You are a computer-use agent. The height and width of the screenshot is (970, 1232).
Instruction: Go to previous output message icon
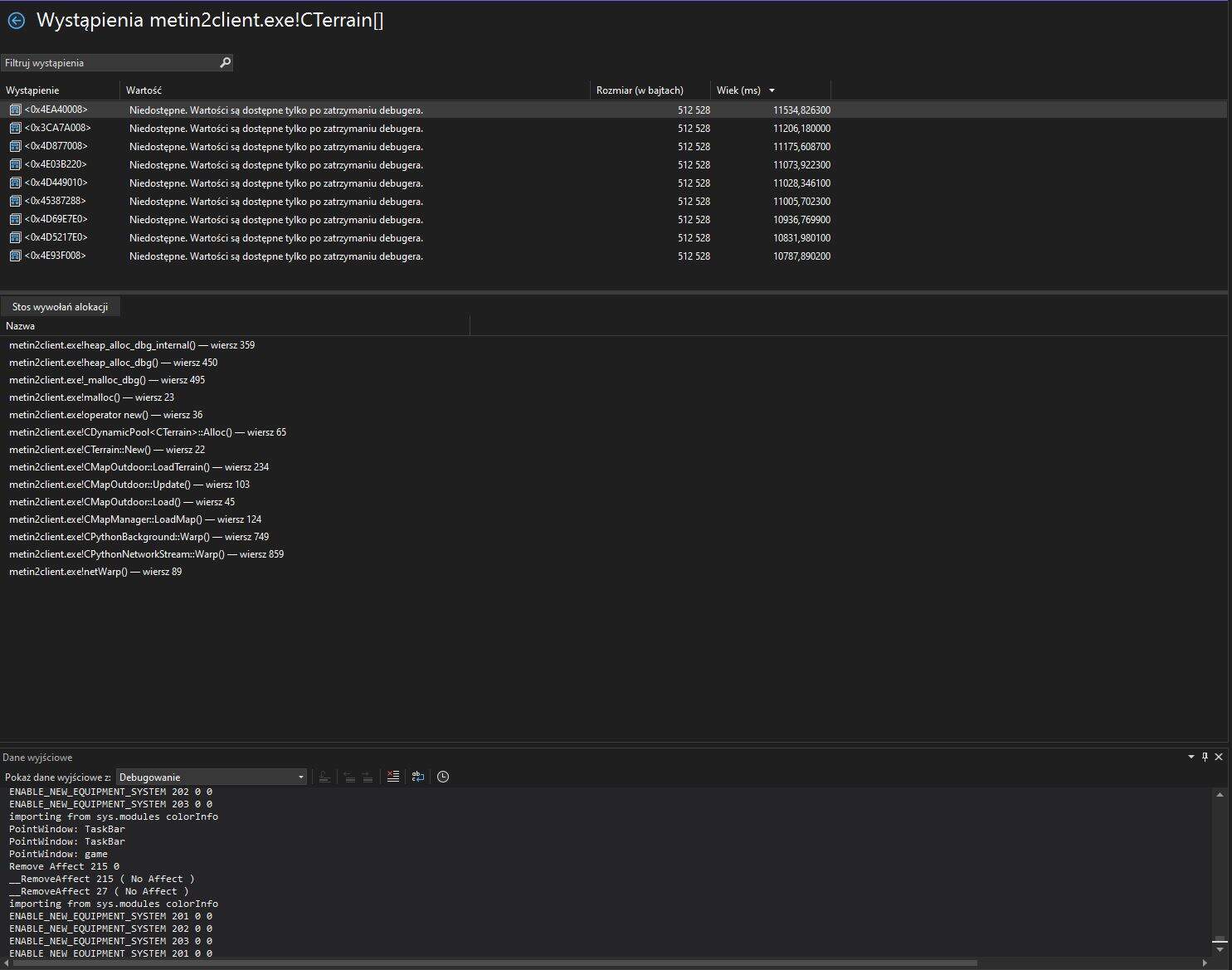pos(349,777)
